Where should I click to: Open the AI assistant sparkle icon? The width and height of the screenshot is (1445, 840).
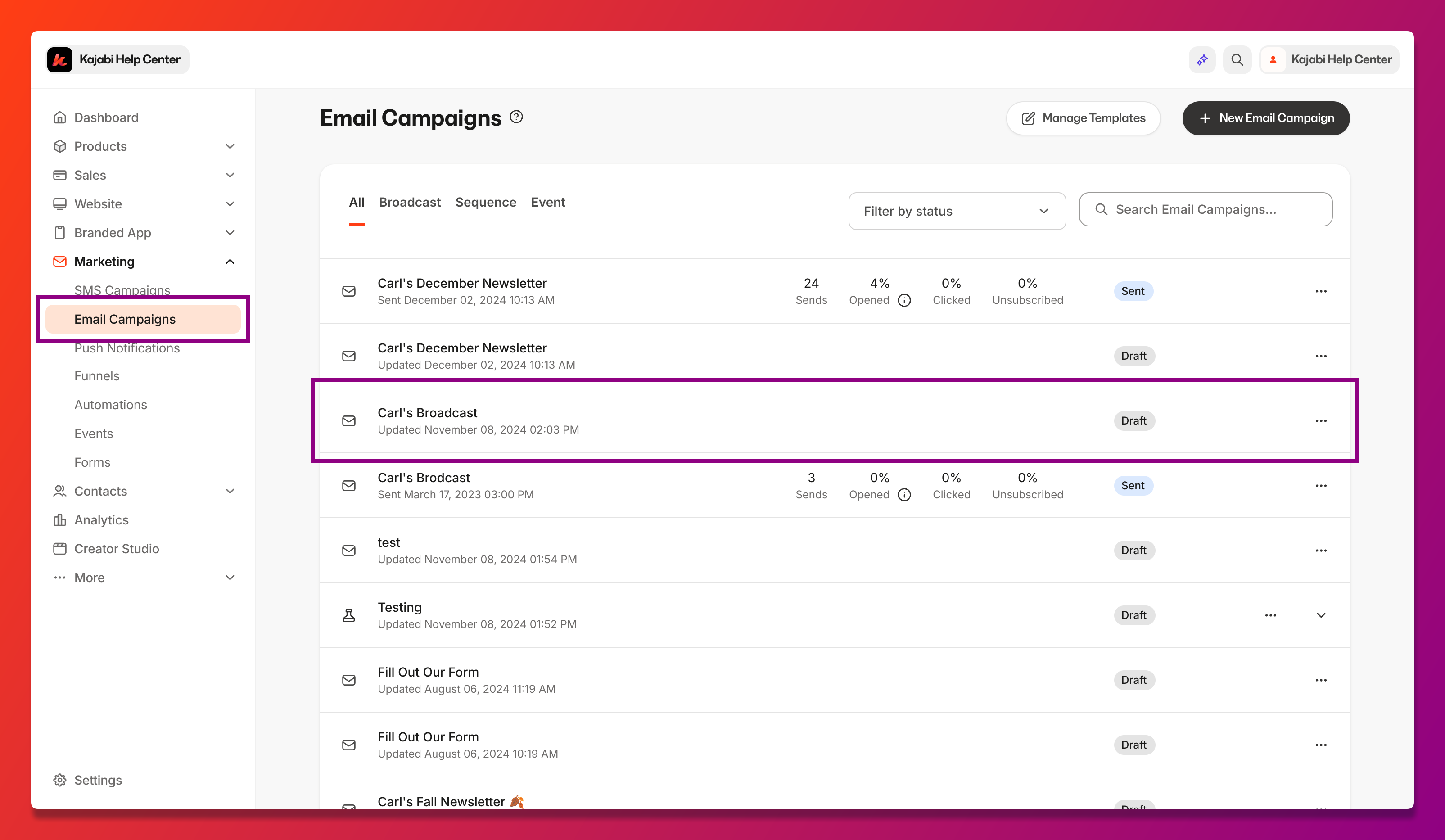pyautogui.click(x=1202, y=59)
